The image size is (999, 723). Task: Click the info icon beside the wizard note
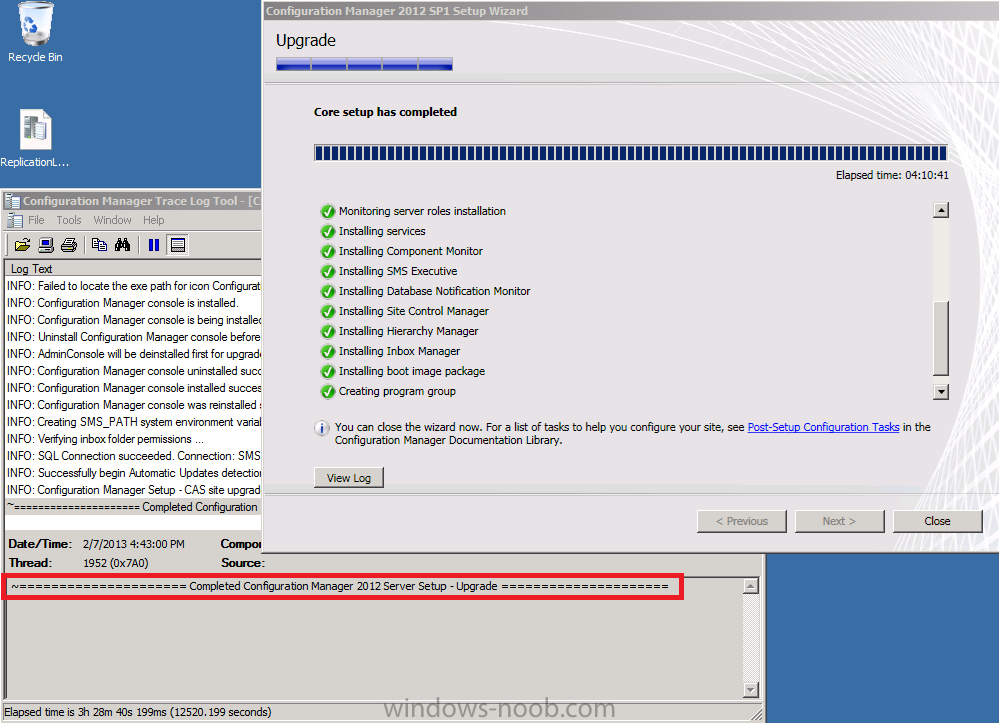322,428
